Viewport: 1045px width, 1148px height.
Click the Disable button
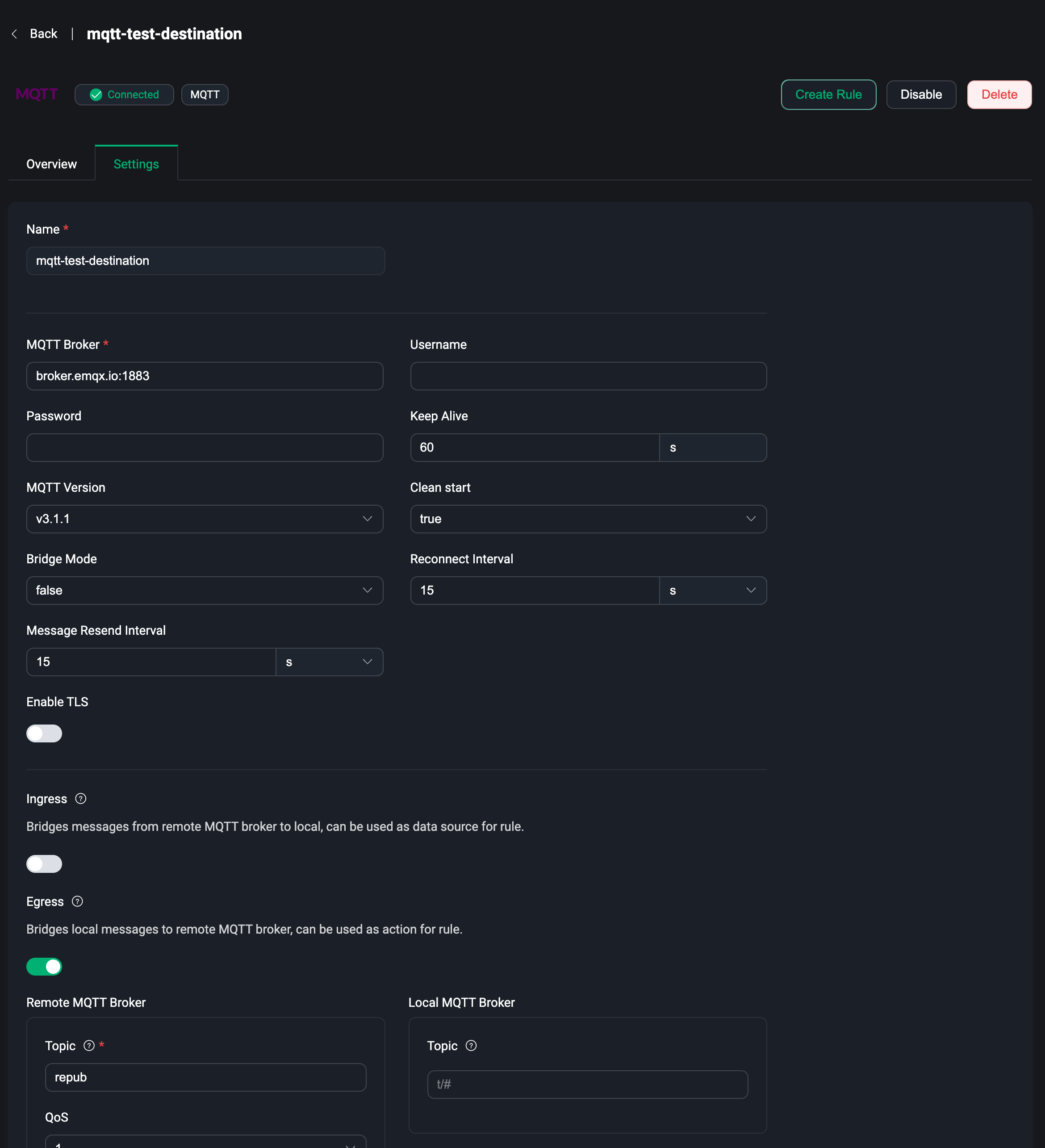point(920,95)
